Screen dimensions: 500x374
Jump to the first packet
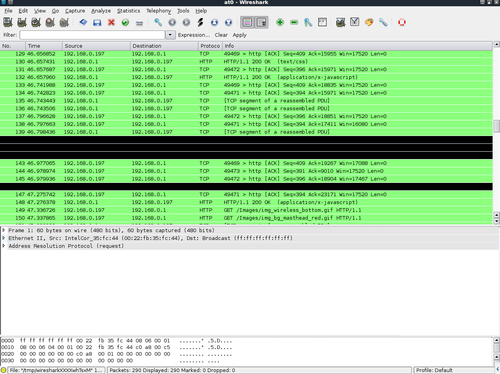pos(214,22)
